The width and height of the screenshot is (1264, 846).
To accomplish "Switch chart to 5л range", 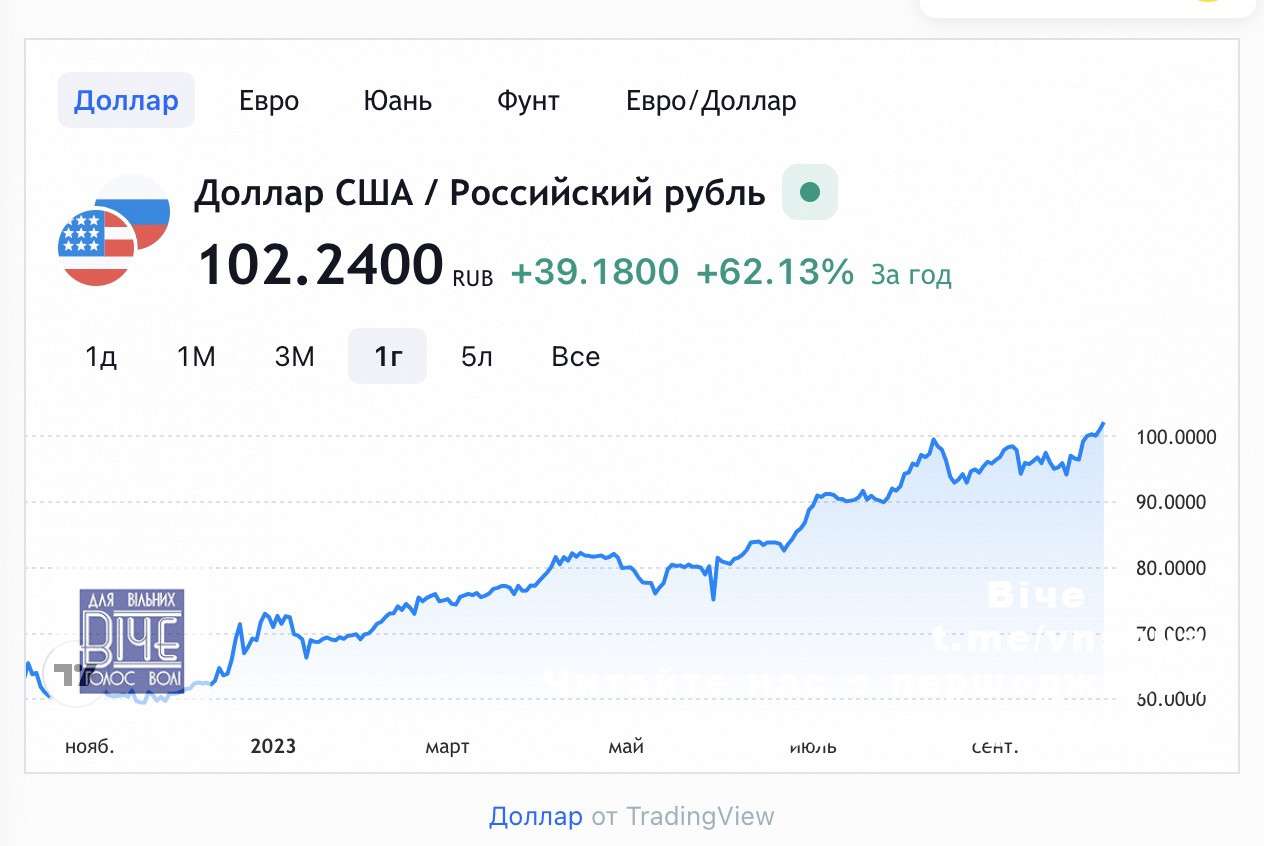I will tap(477, 357).
